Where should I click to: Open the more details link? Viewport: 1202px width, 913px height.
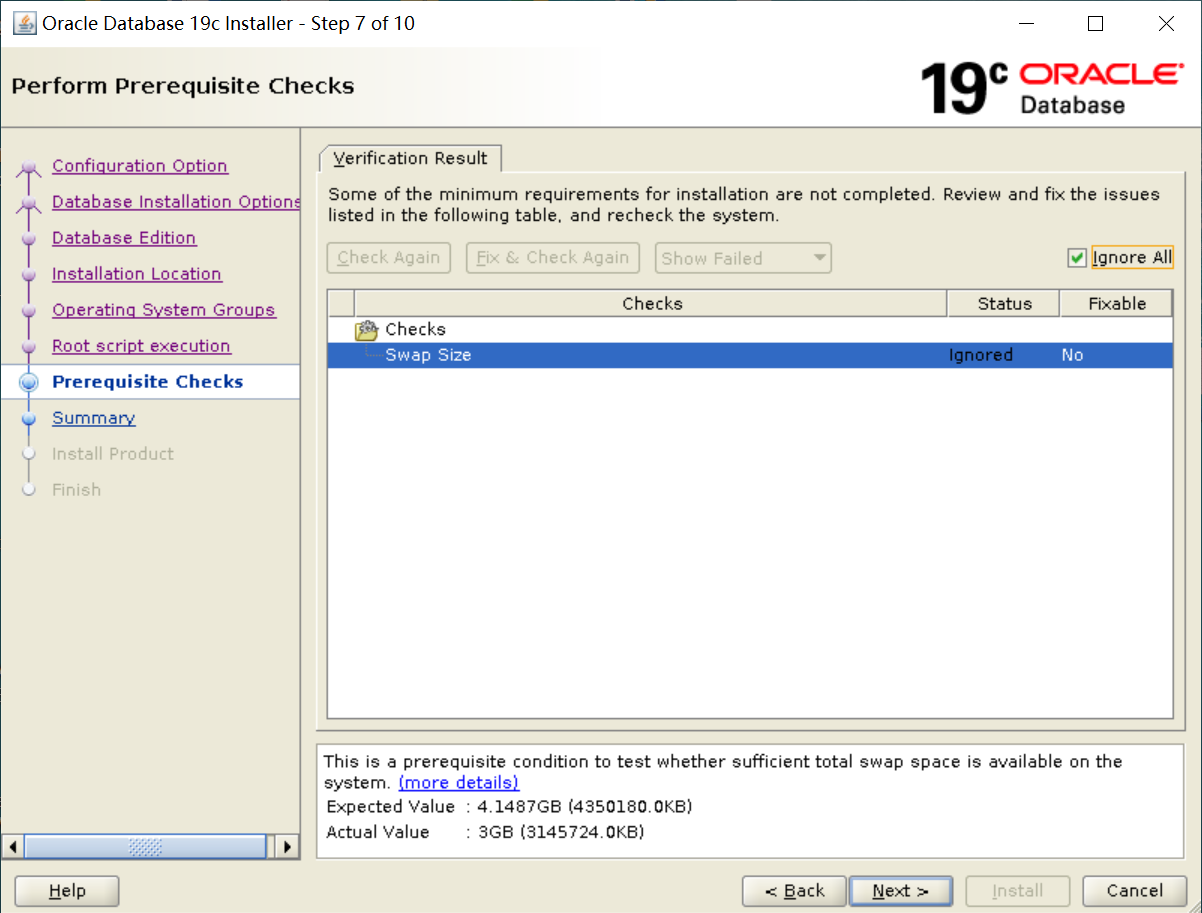point(459,783)
